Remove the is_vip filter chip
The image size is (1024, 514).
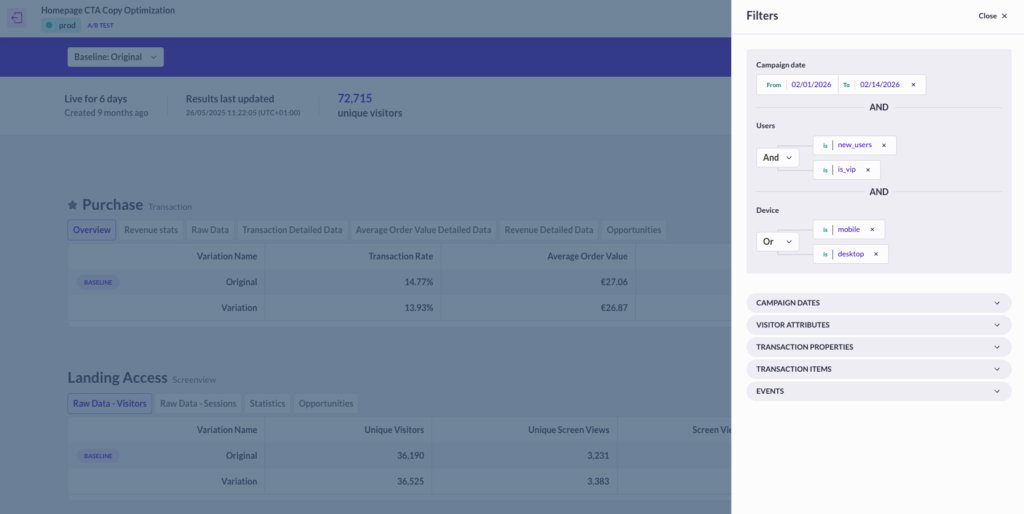[868, 170]
